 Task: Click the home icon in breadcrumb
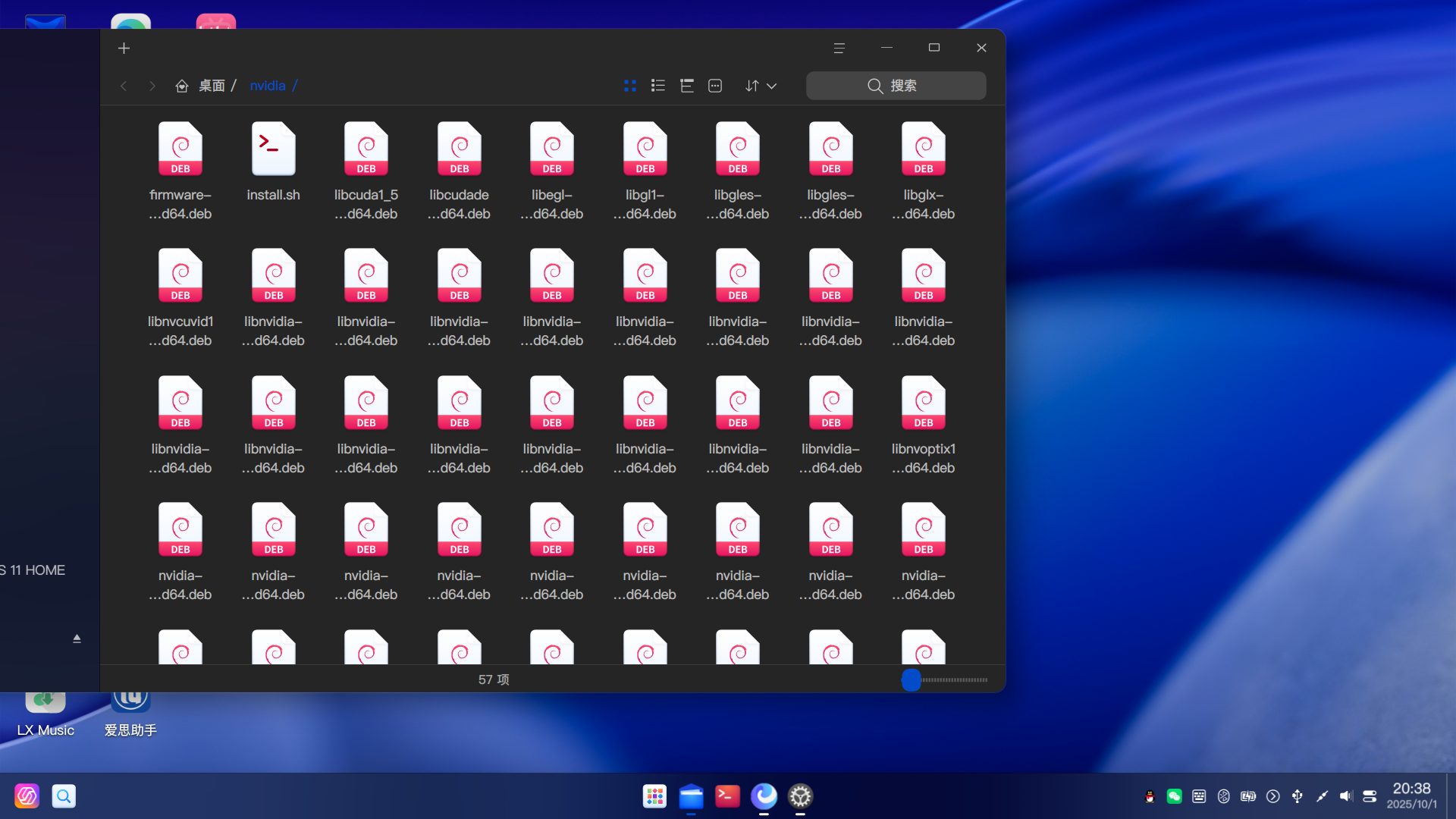click(x=182, y=86)
